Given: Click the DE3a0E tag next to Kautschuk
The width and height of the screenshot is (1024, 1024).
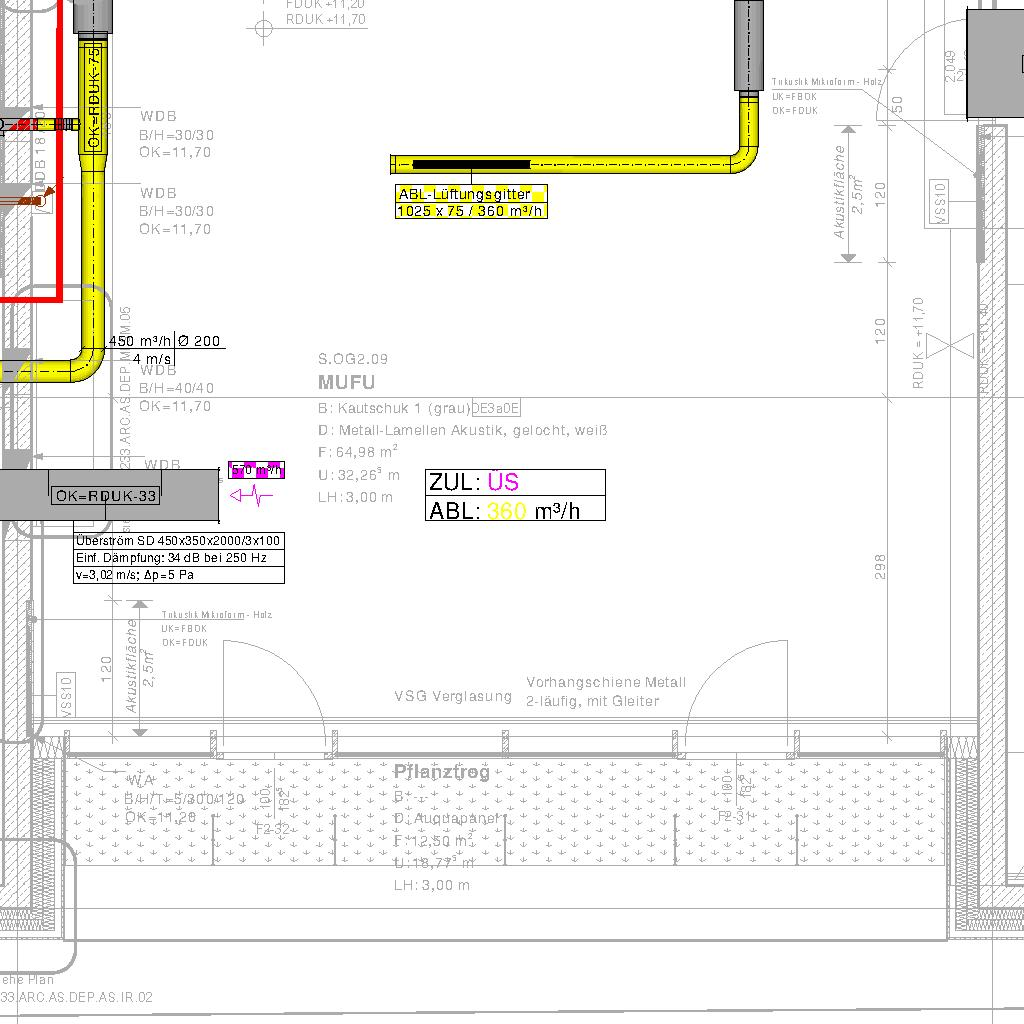Looking at the screenshot, I should click(496, 408).
